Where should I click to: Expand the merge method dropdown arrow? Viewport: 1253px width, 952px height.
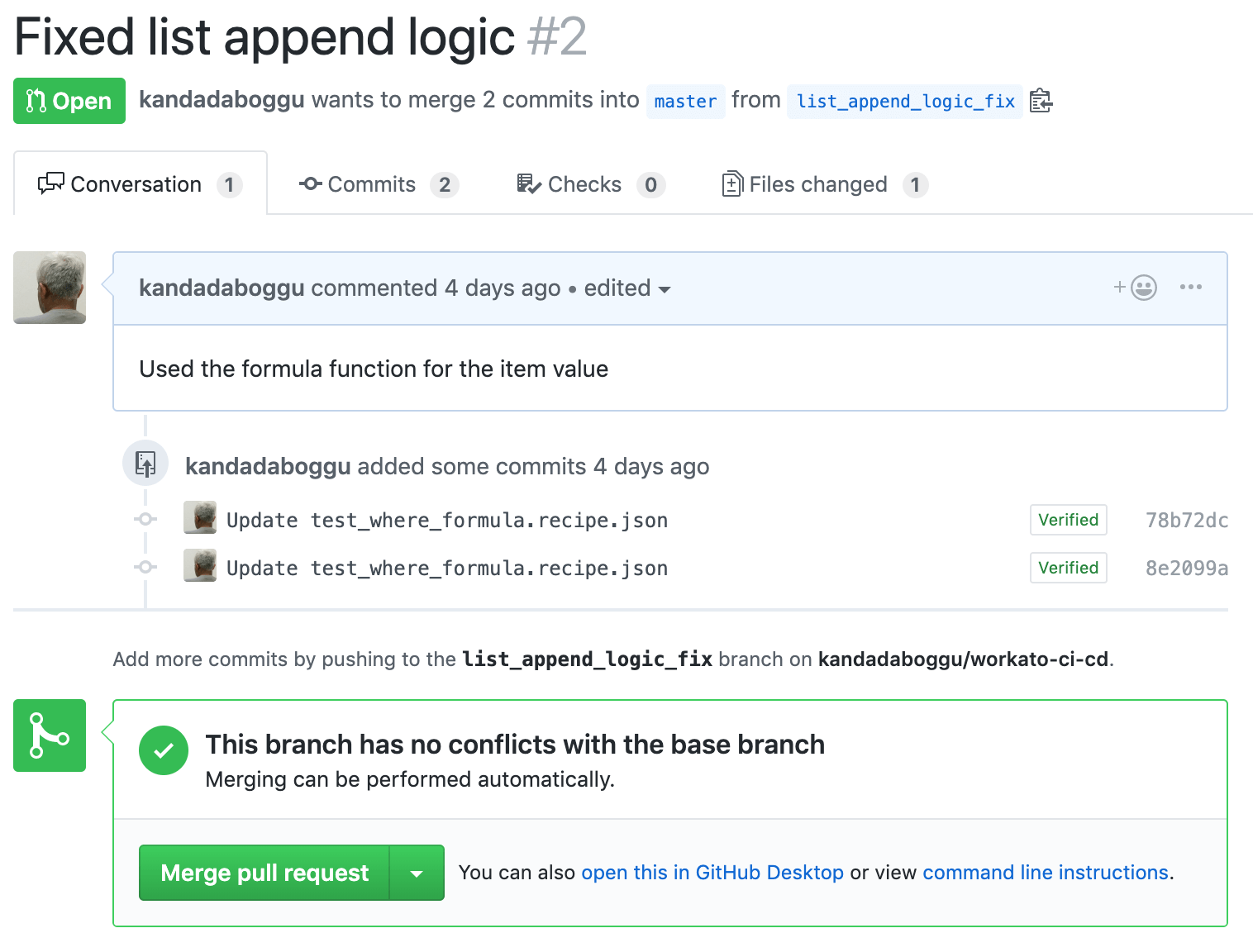click(417, 873)
